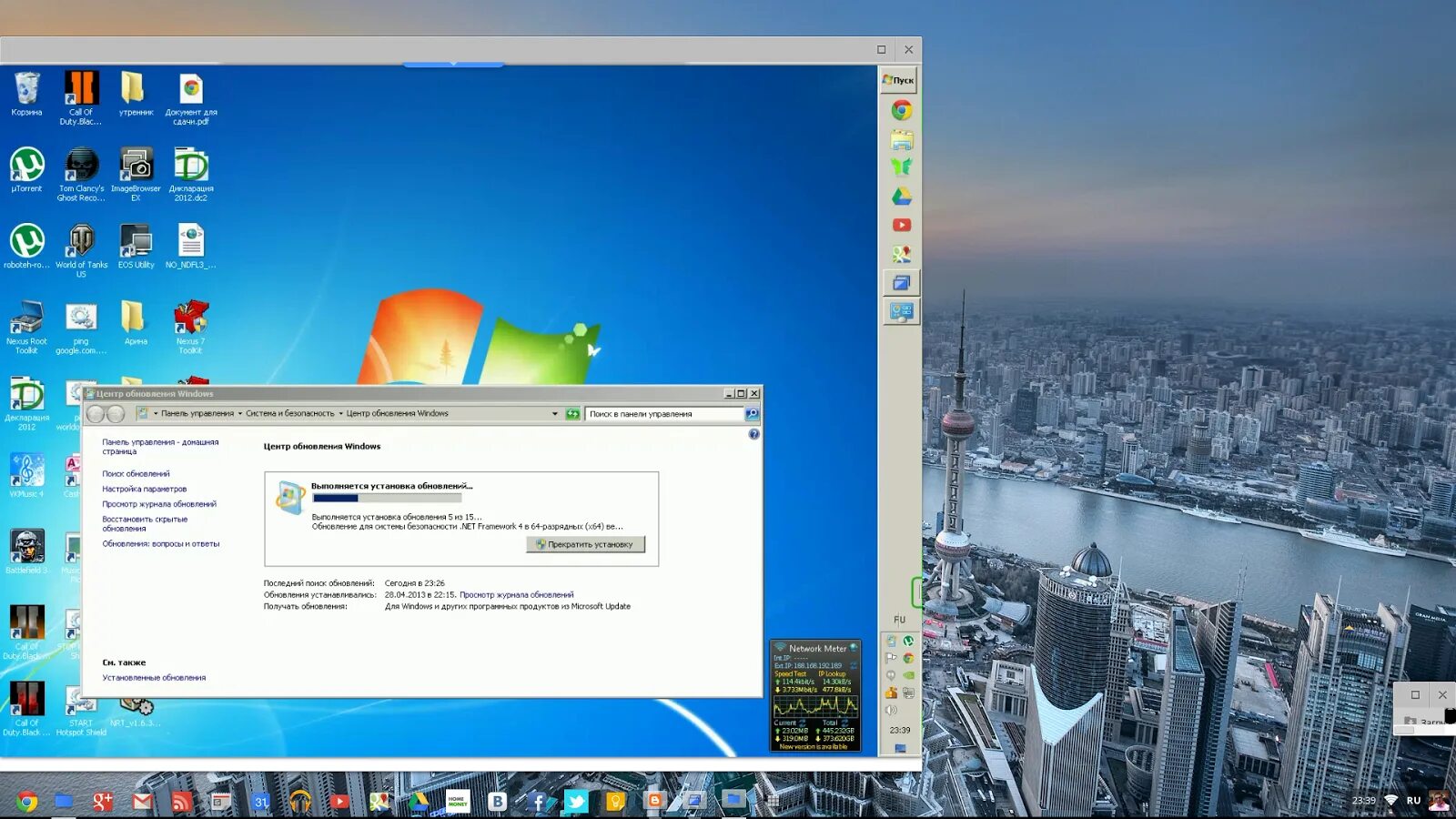Open the NO_NDFL3 document icon
1456x819 pixels.
(191, 247)
